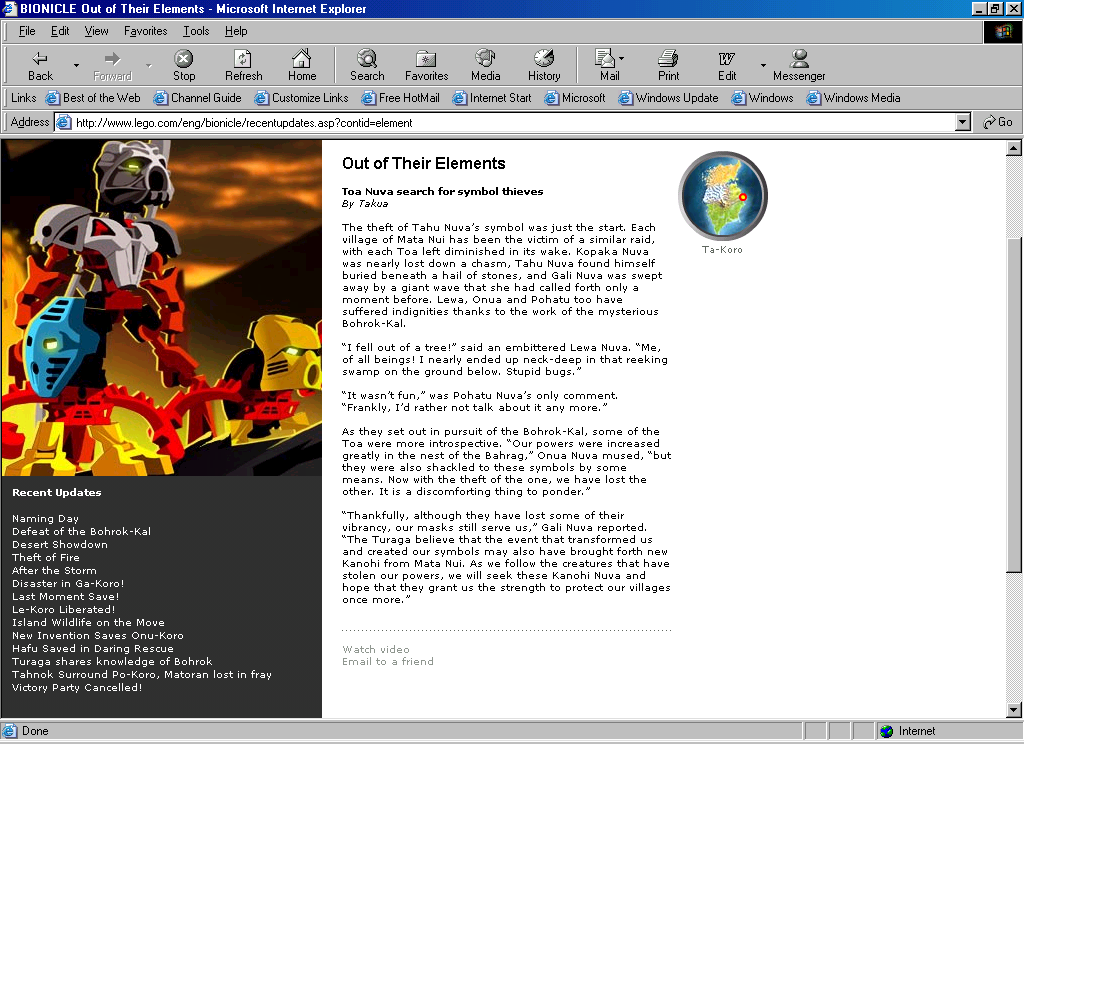
Task: Open the File menu
Action: pos(27,31)
